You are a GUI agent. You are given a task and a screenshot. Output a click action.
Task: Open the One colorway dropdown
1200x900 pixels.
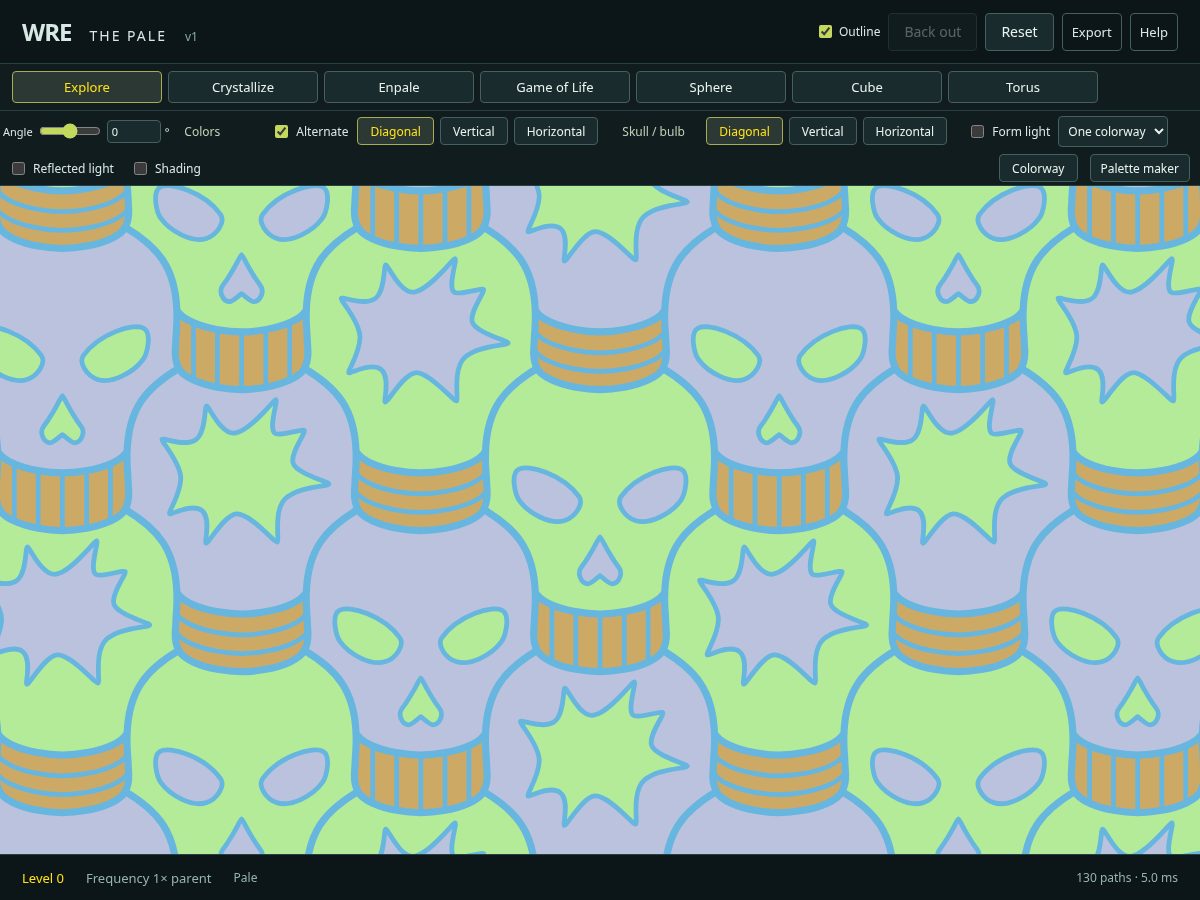tap(1113, 131)
